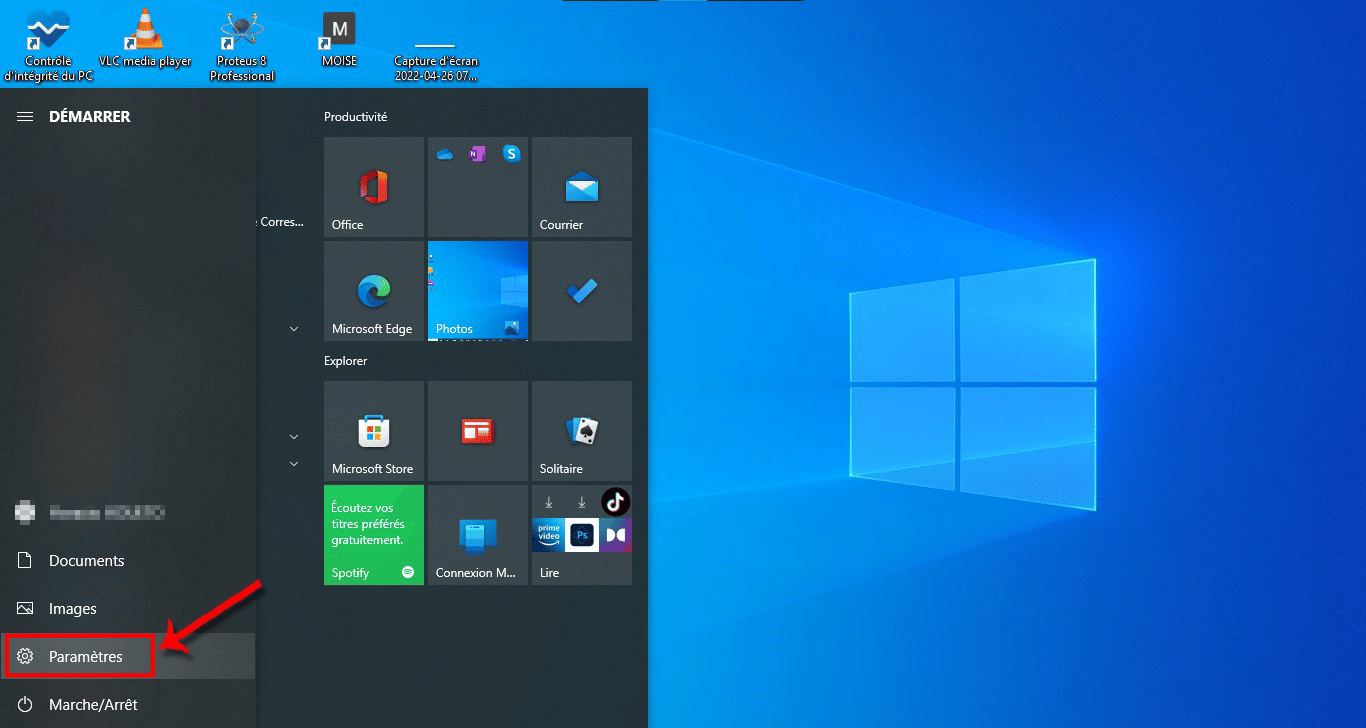Viewport: 1366px width, 728px height.
Task: Open the Contrôle d'intégrité du PC desktop shortcut
Action: (x=48, y=45)
